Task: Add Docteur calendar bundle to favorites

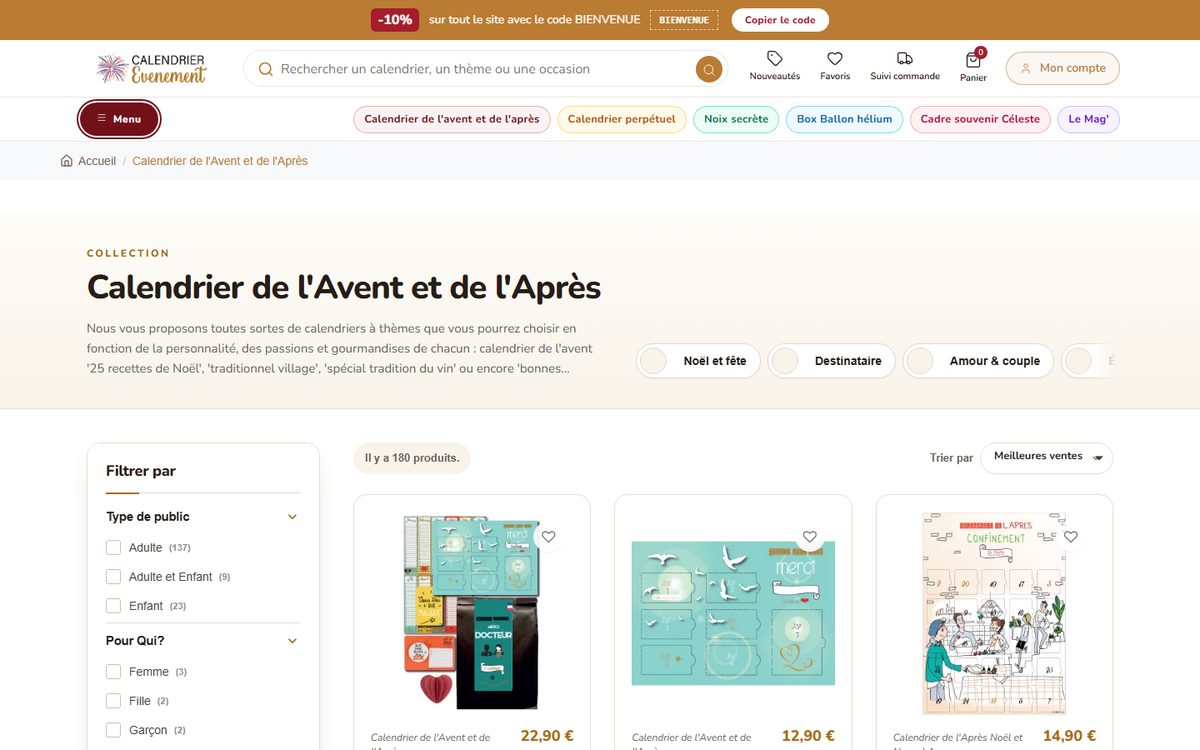Action: click(548, 537)
